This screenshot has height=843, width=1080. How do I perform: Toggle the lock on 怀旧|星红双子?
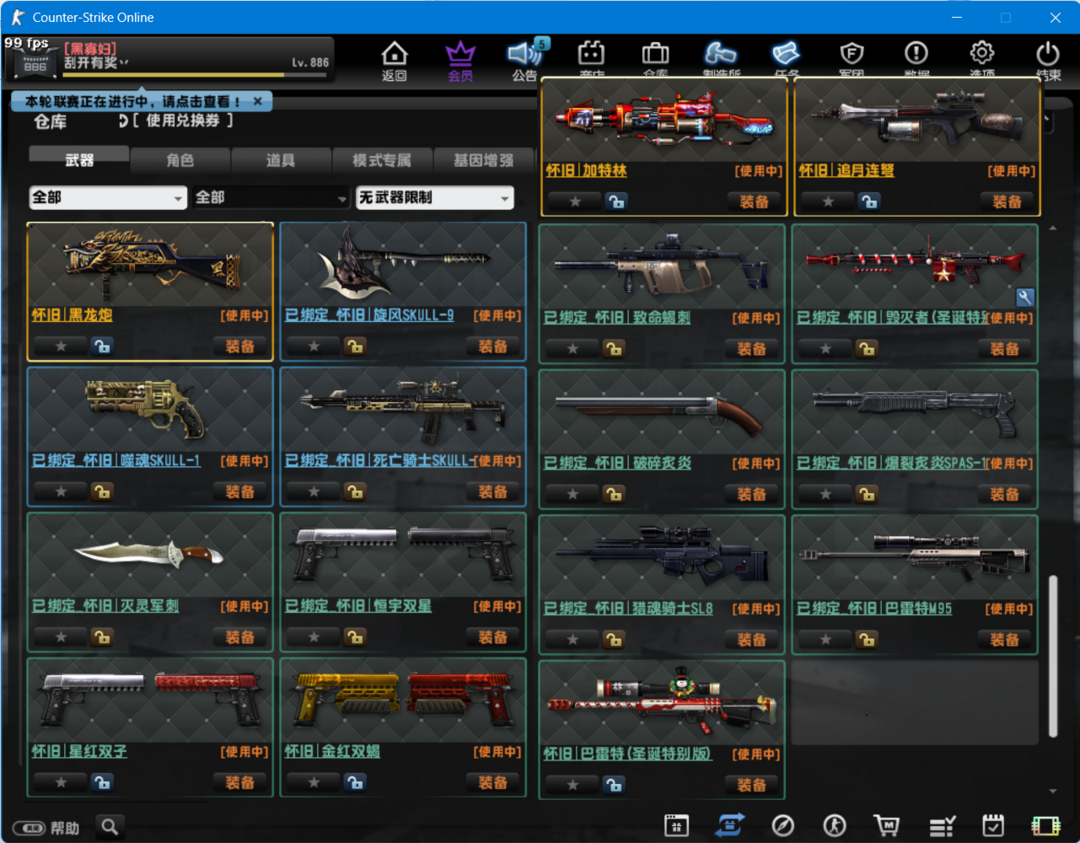pyautogui.click(x=103, y=782)
